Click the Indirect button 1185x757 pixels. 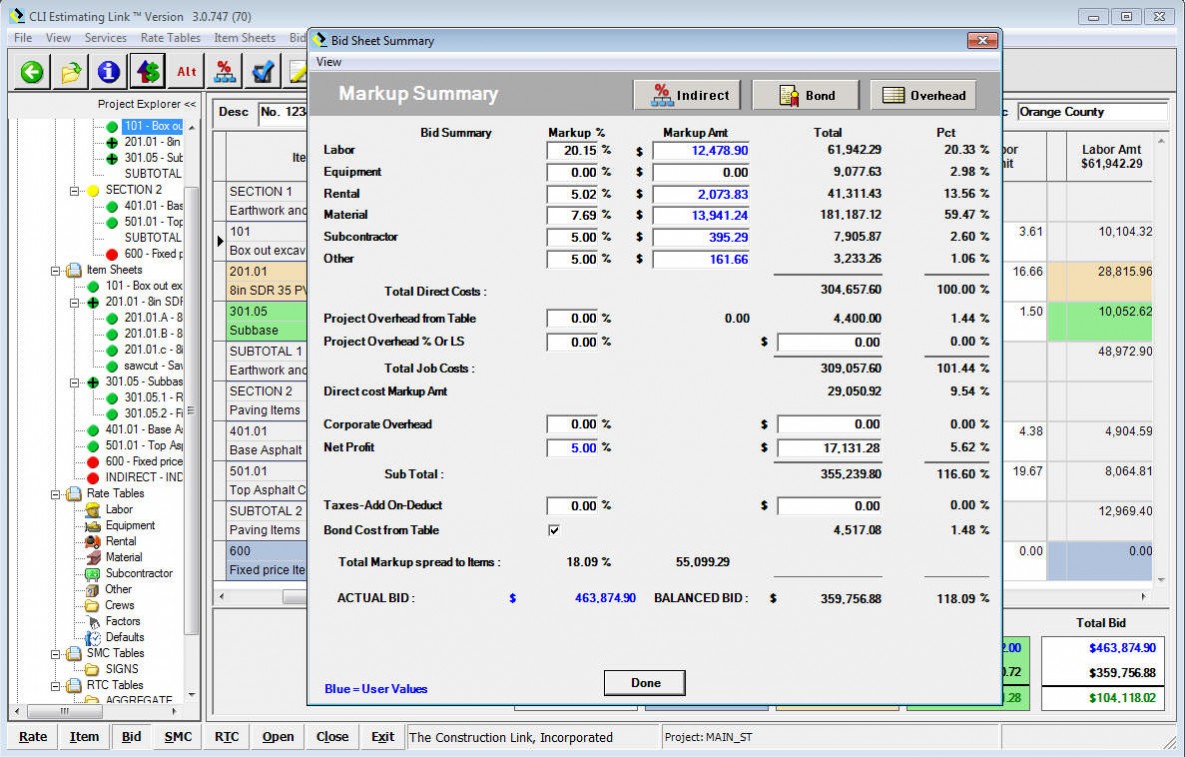687,95
